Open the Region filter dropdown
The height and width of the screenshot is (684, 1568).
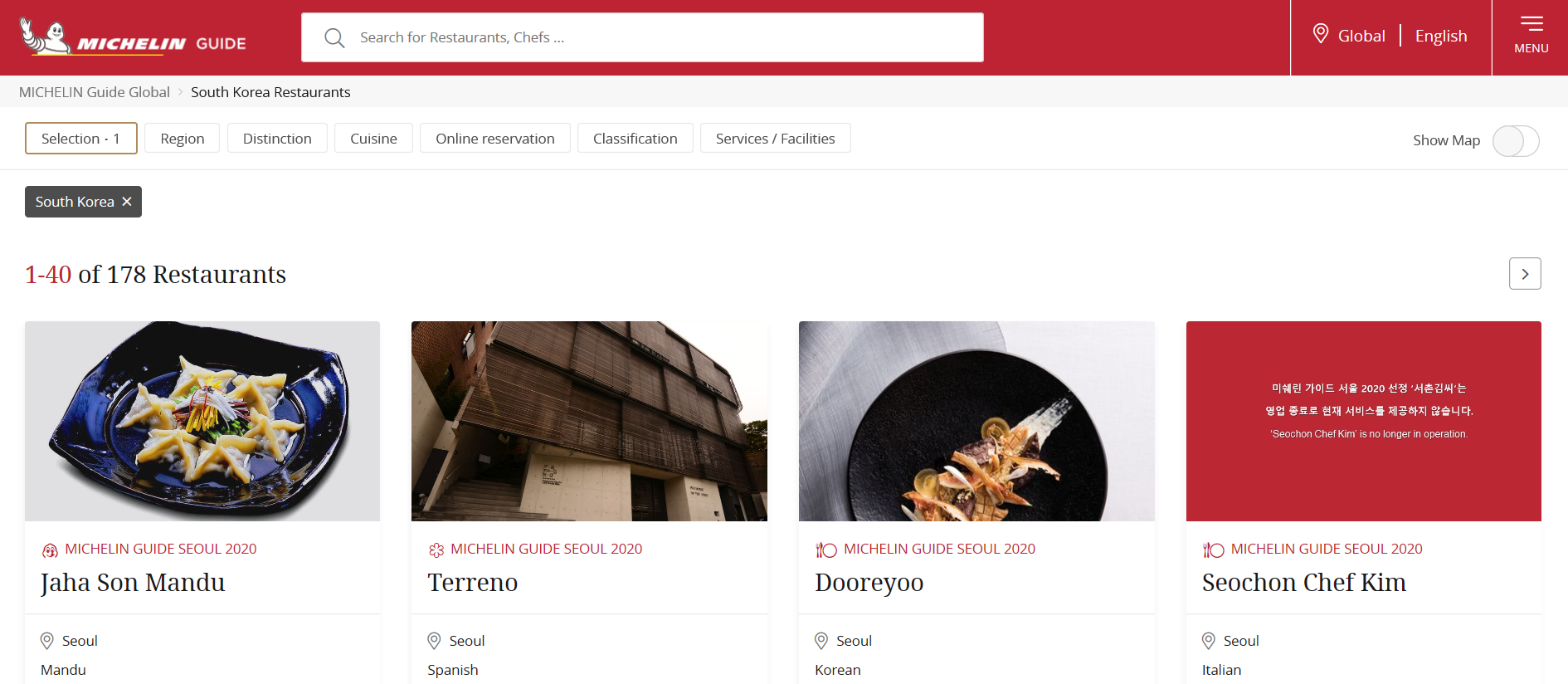pos(183,139)
